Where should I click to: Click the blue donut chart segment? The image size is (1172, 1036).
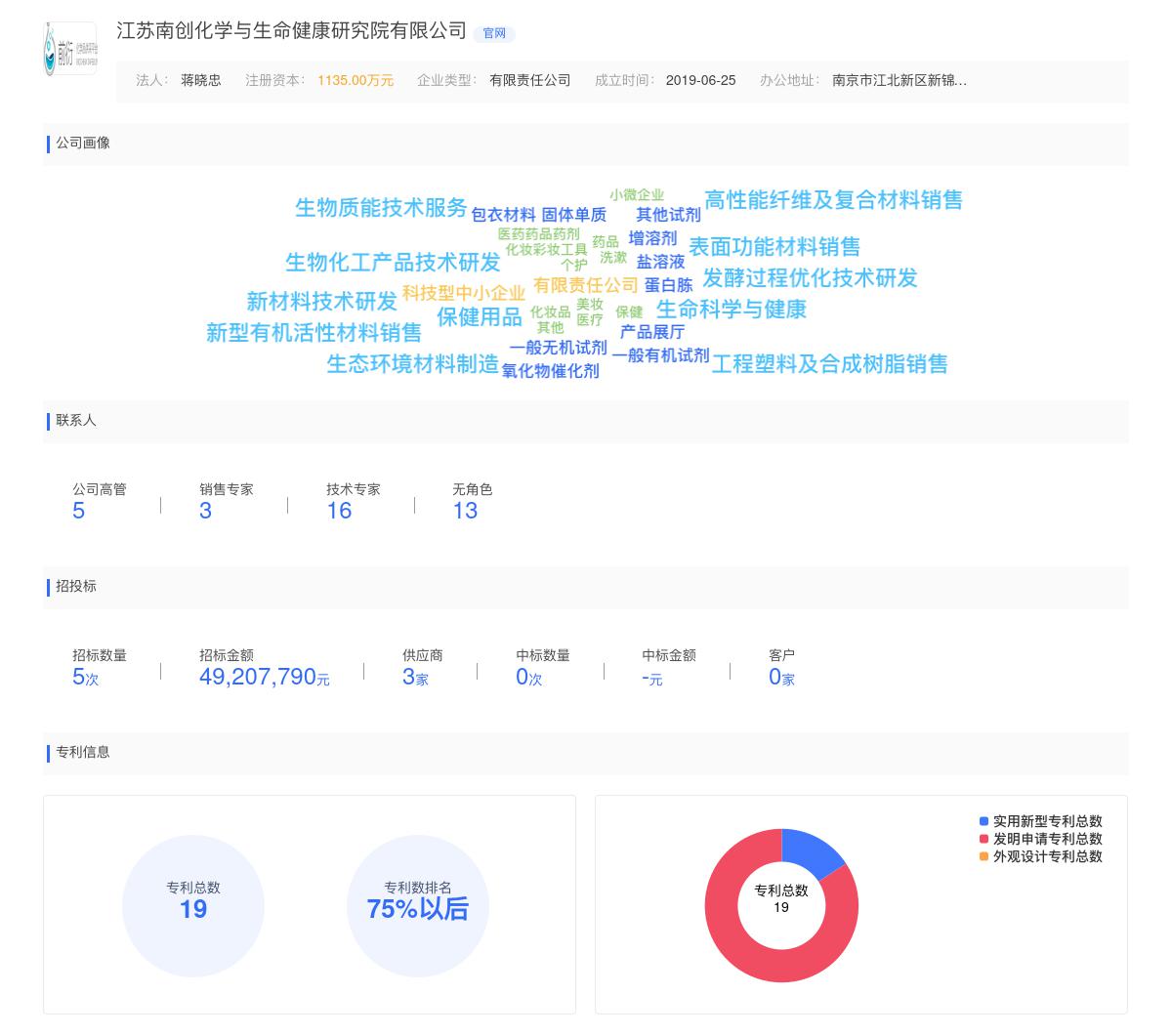811,850
